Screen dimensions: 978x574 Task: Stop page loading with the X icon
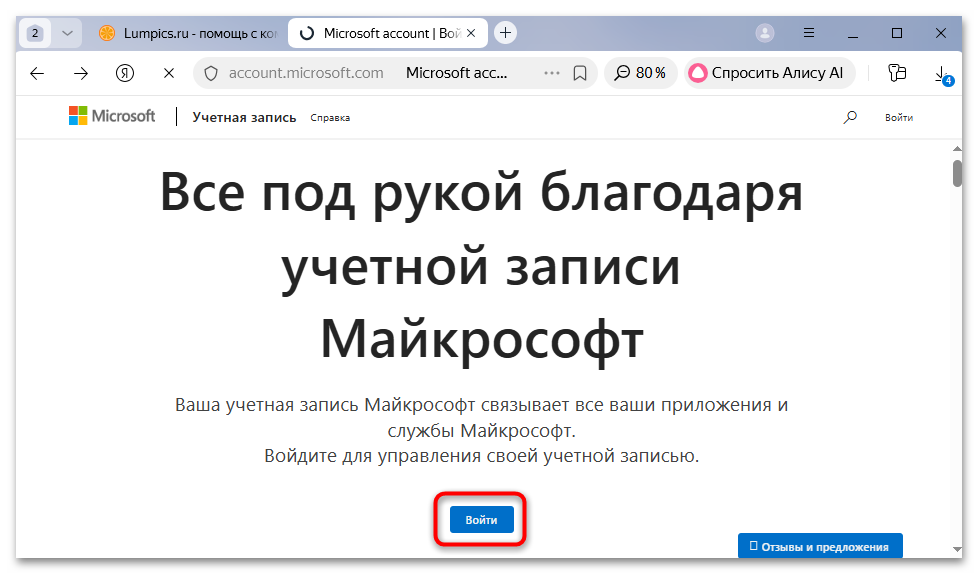coord(168,74)
